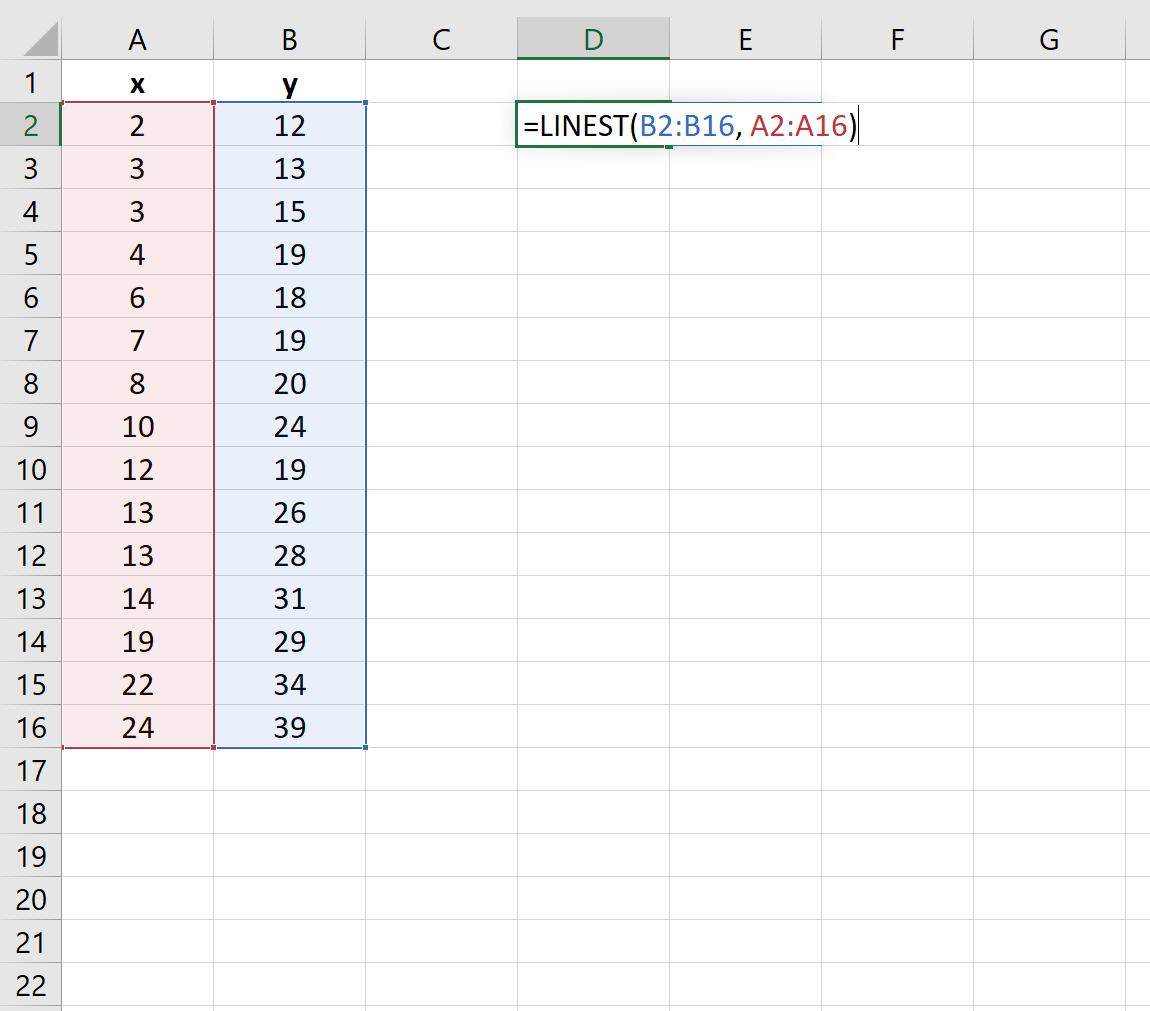Select cell B11 containing value 26
Image resolution: width=1150 pixels, height=1011 pixels.
[289, 512]
